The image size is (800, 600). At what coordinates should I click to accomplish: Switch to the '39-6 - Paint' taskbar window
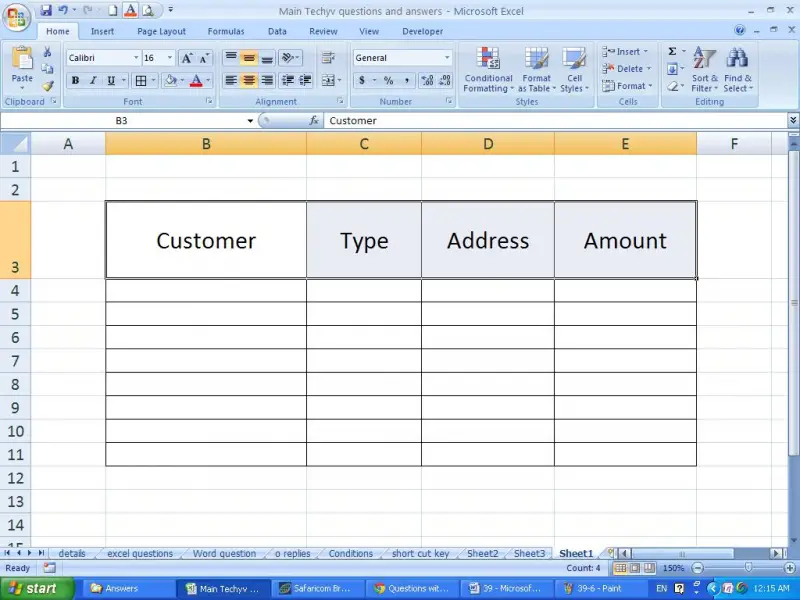tap(599, 588)
